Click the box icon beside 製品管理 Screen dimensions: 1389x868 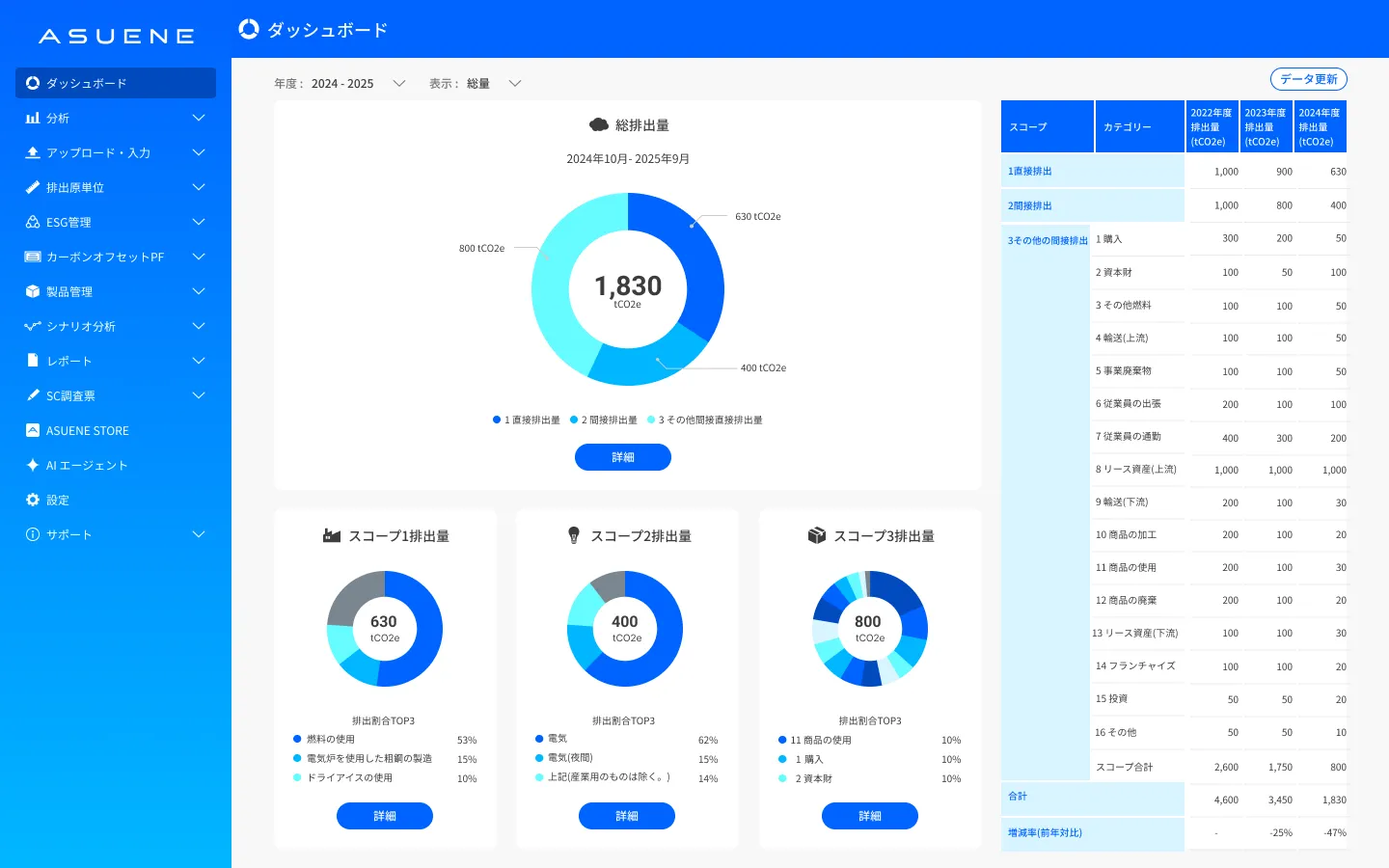click(33, 291)
